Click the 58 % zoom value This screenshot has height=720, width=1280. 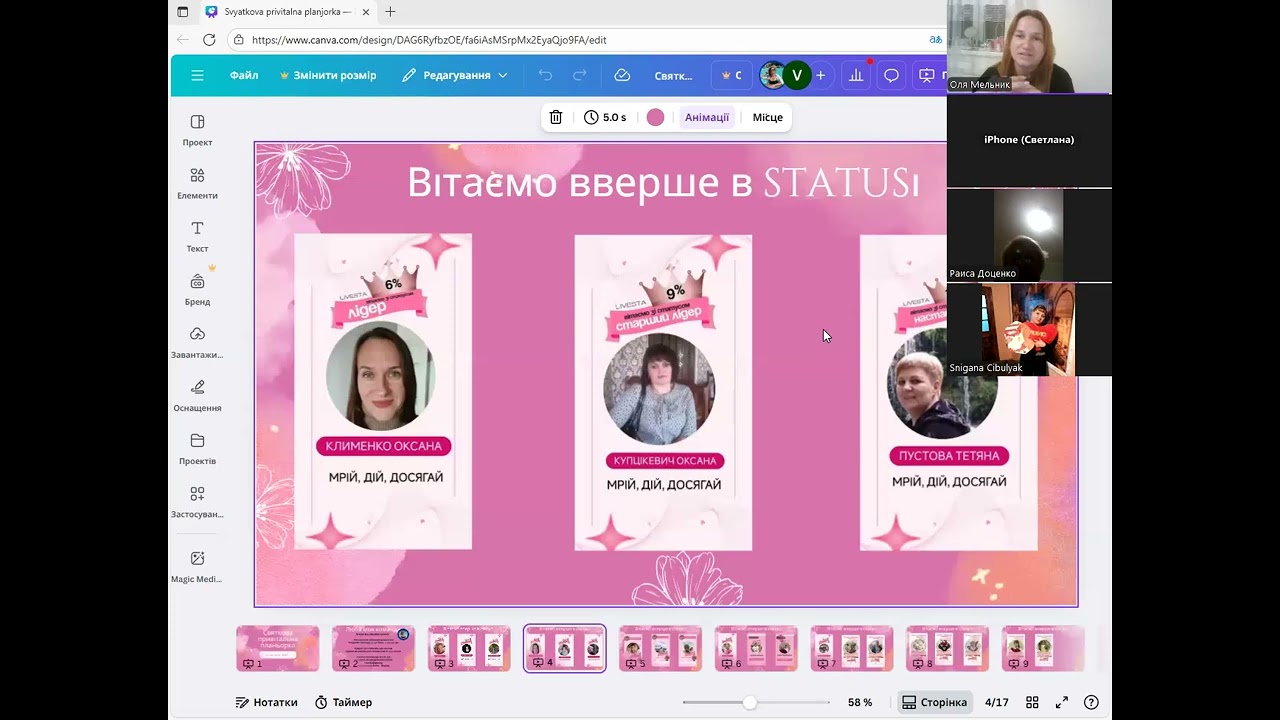pos(860,702)
